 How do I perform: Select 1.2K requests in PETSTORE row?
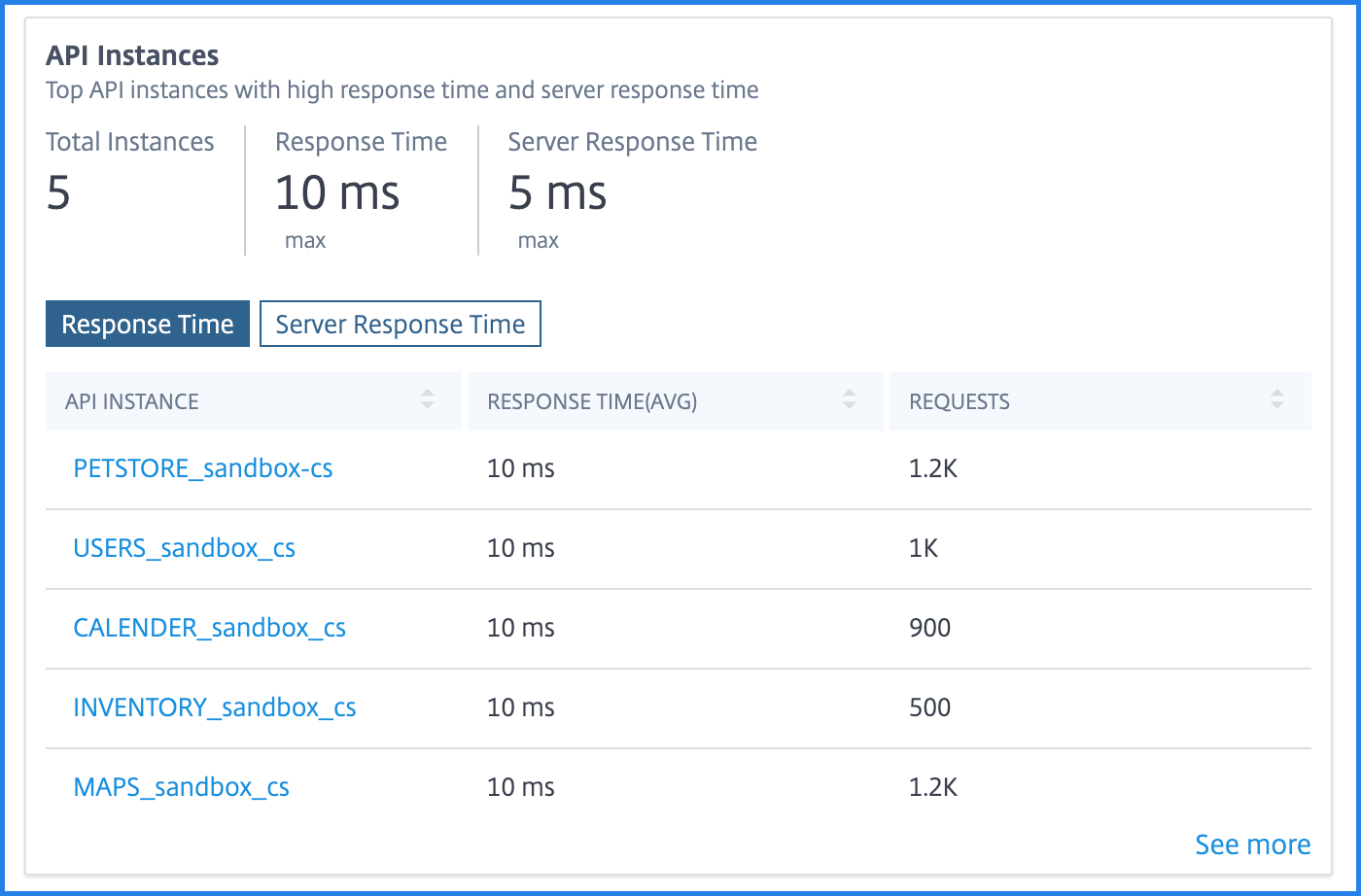pos(933,468)
